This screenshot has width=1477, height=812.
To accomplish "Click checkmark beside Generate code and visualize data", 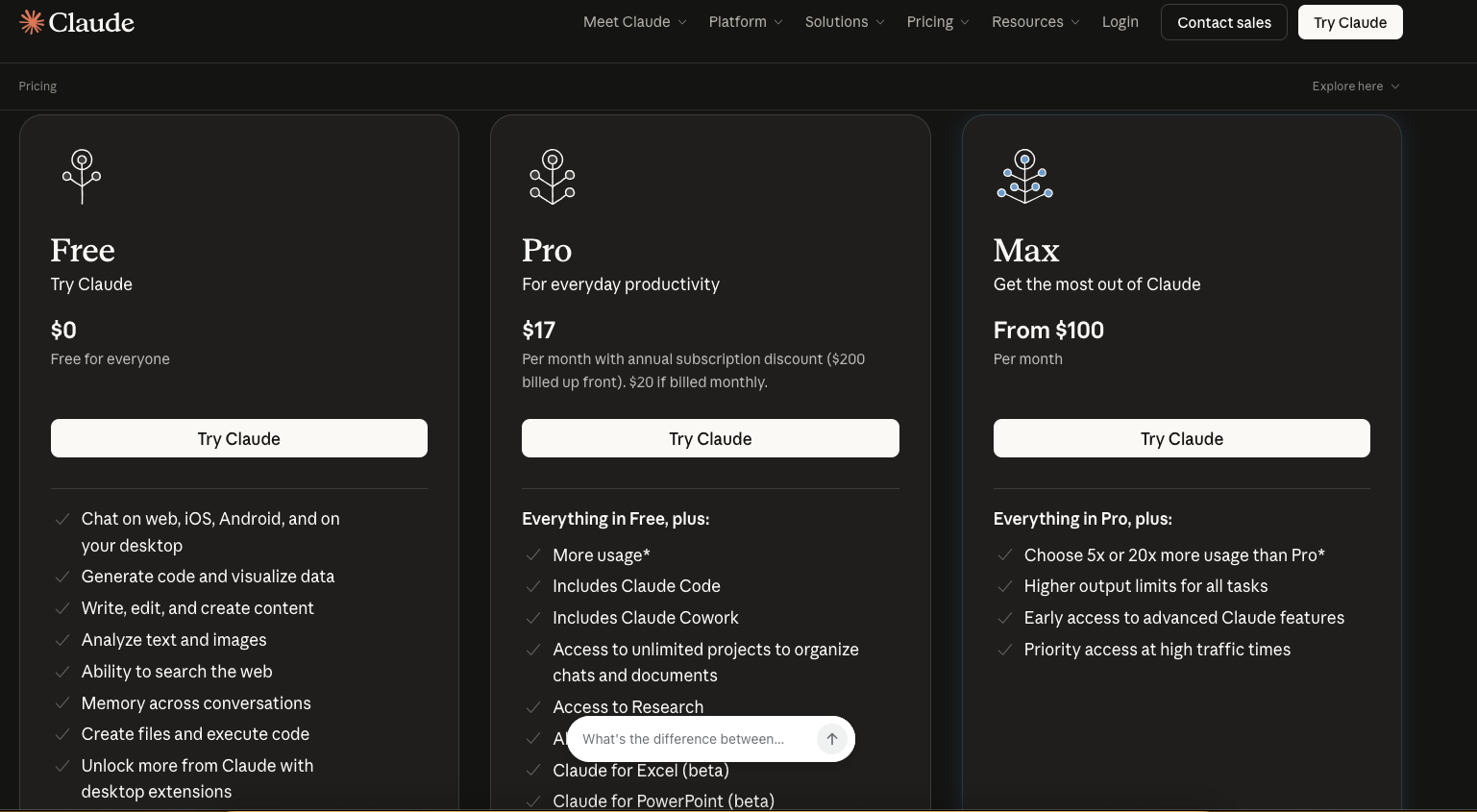I will point(62,577).
